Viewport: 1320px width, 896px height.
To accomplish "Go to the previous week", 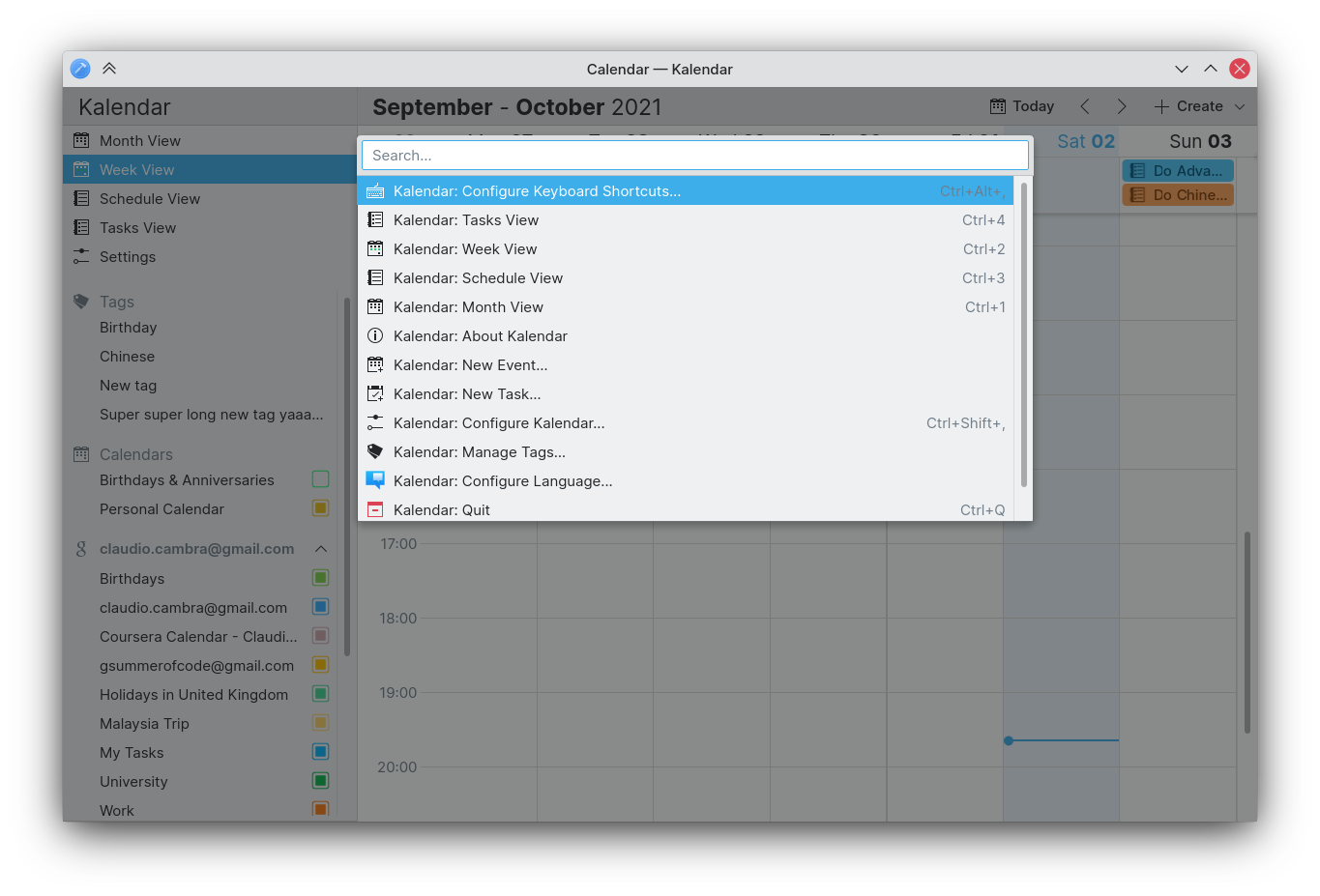I will tap(1085, 106).
